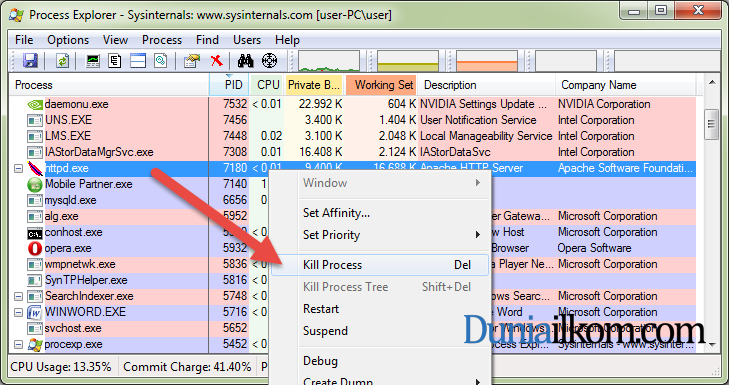Click the Refresh Now toolbar icon
Viewport: 729px width, 385px height.
62,61
